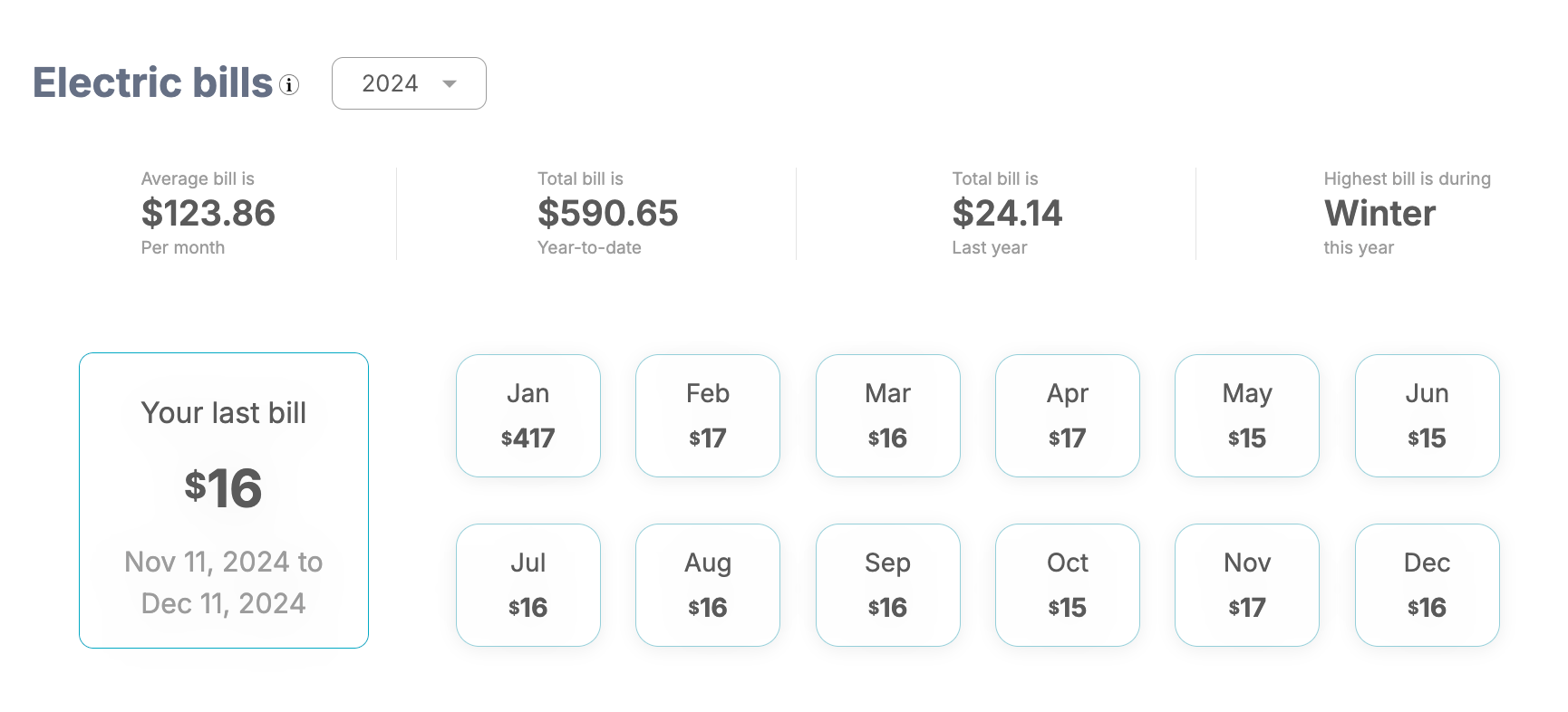Click the Highest bill Winter stat
This screenshot has height=712, width=1568.
click(1379, 214)
